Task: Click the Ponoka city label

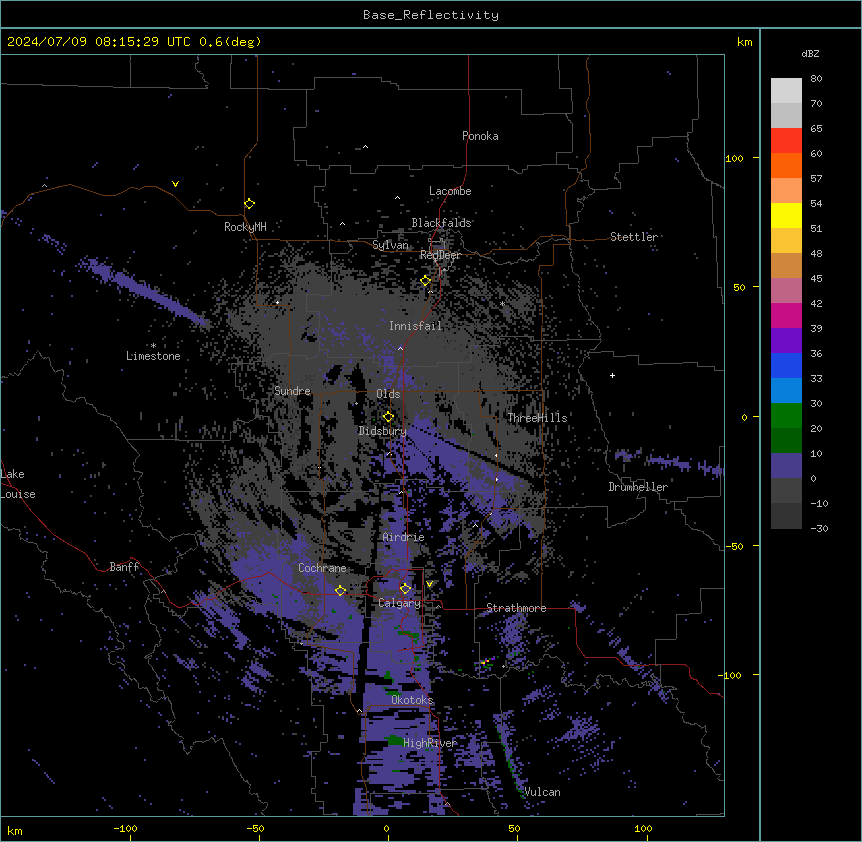Action: [480, 136]
